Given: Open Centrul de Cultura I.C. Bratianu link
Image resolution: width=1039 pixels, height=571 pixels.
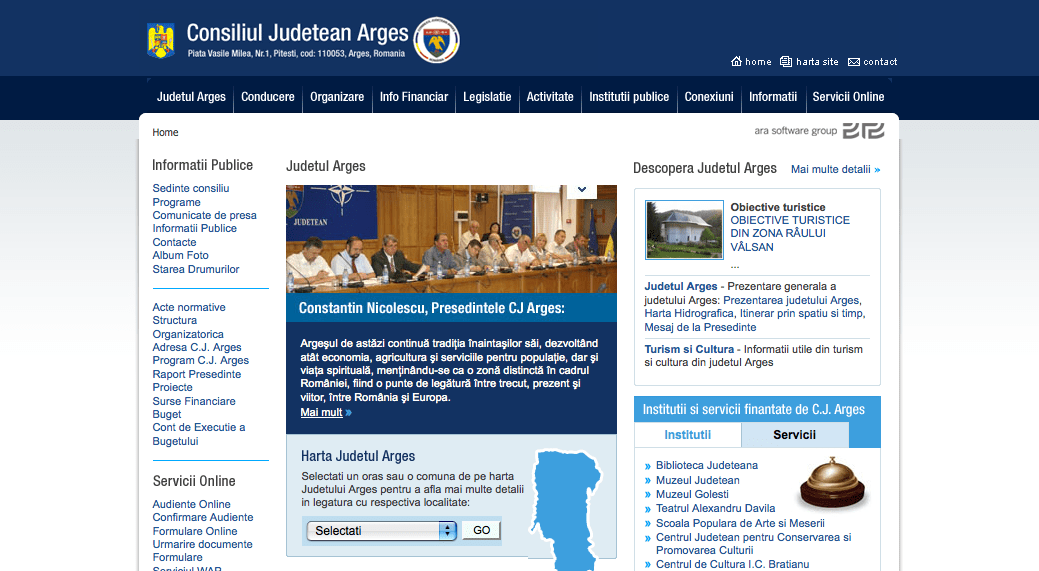Looking at the screenshot, I should [x=732, y=564].
